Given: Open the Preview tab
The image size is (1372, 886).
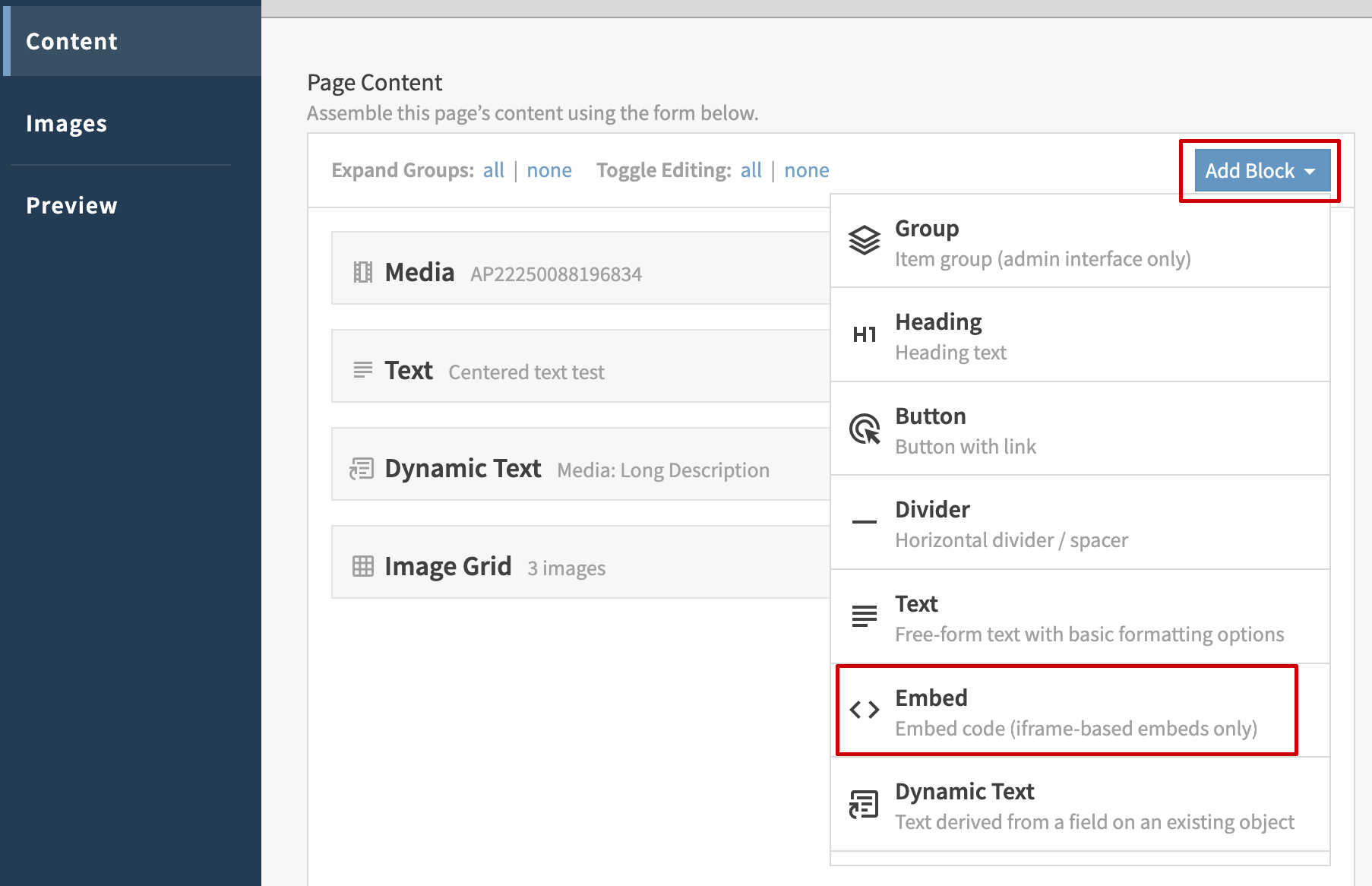Looking at the screenshot, I should coord(72,204).
